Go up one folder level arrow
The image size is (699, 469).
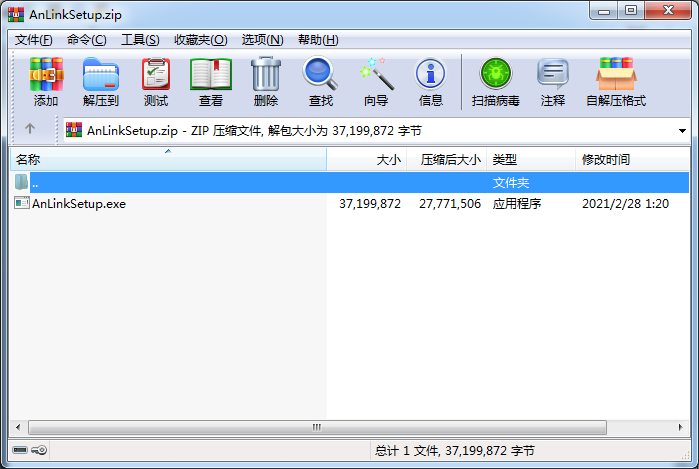click(x=30, y=129)
